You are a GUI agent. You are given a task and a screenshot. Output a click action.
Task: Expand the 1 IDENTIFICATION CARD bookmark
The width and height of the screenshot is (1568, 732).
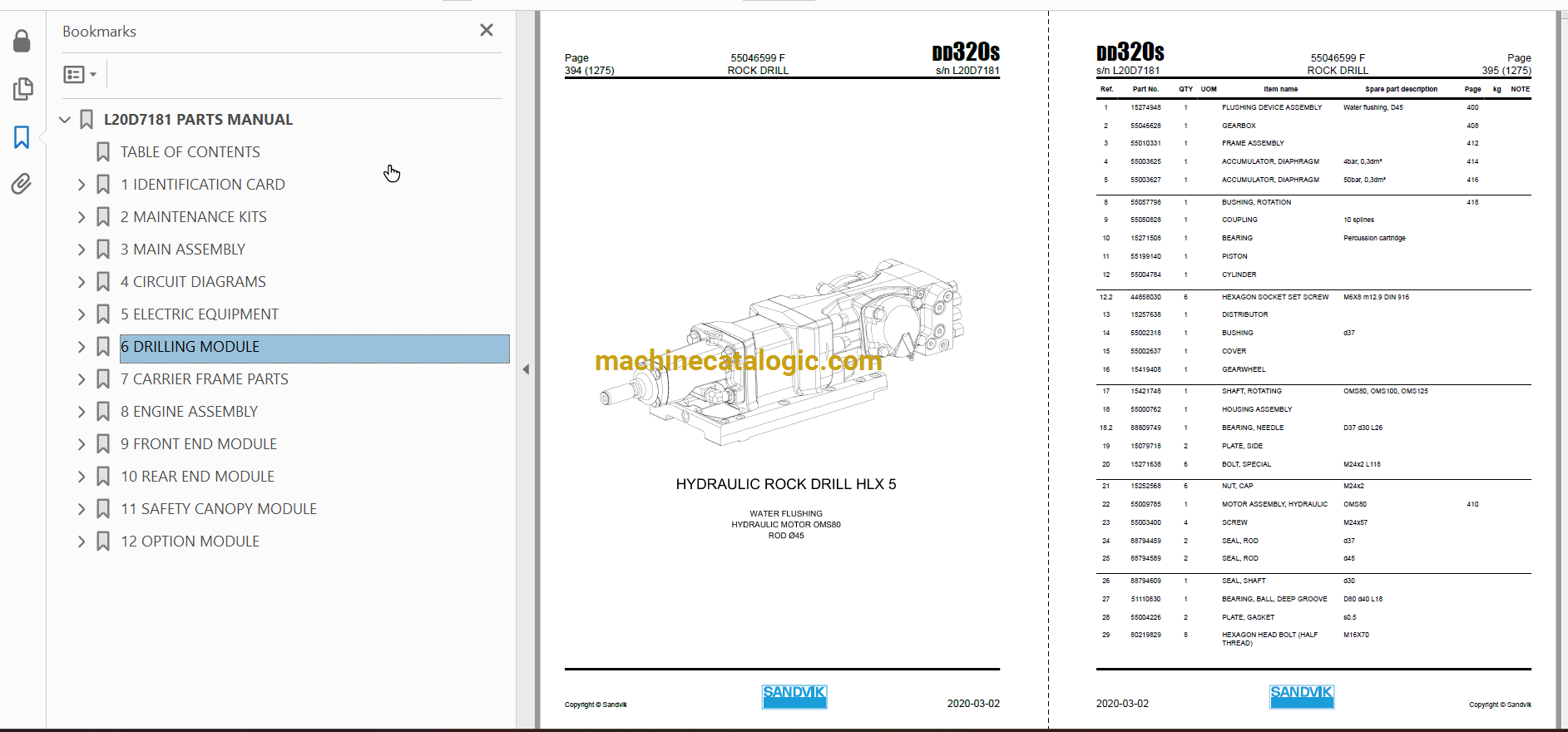(x=82, y=185)
